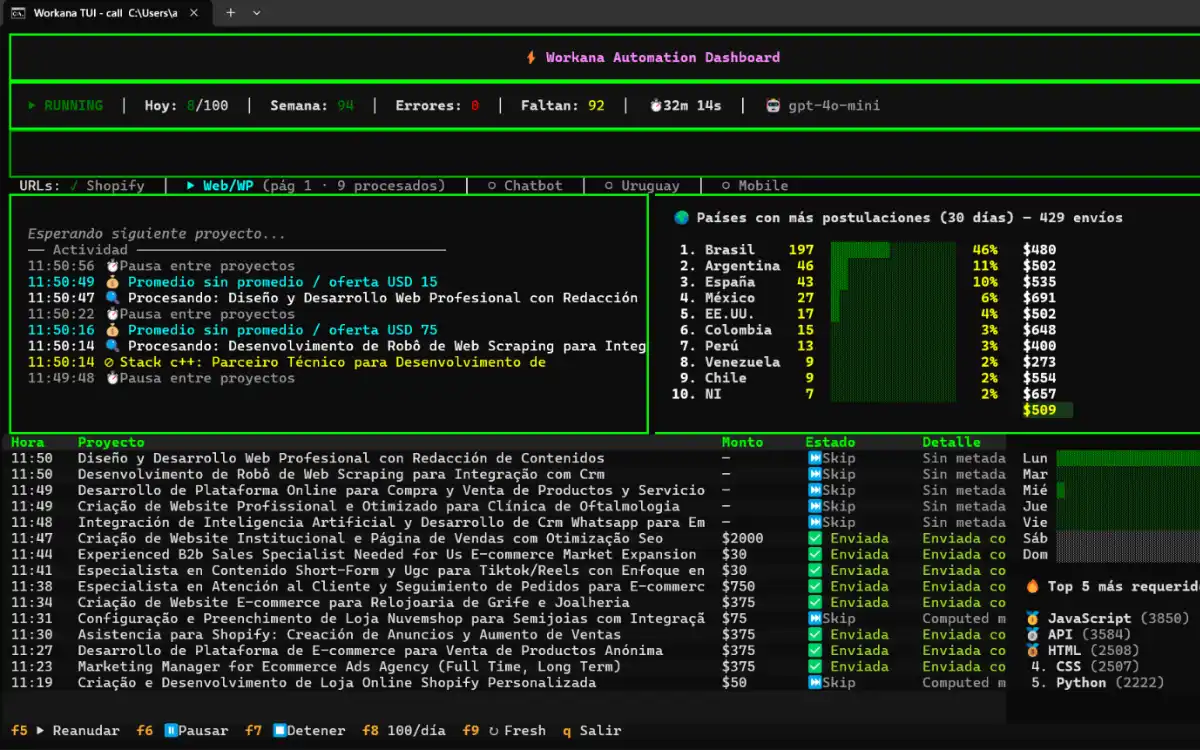
Task: Click the globe icon by Países con más postulaciones
Action: (682, 218)
